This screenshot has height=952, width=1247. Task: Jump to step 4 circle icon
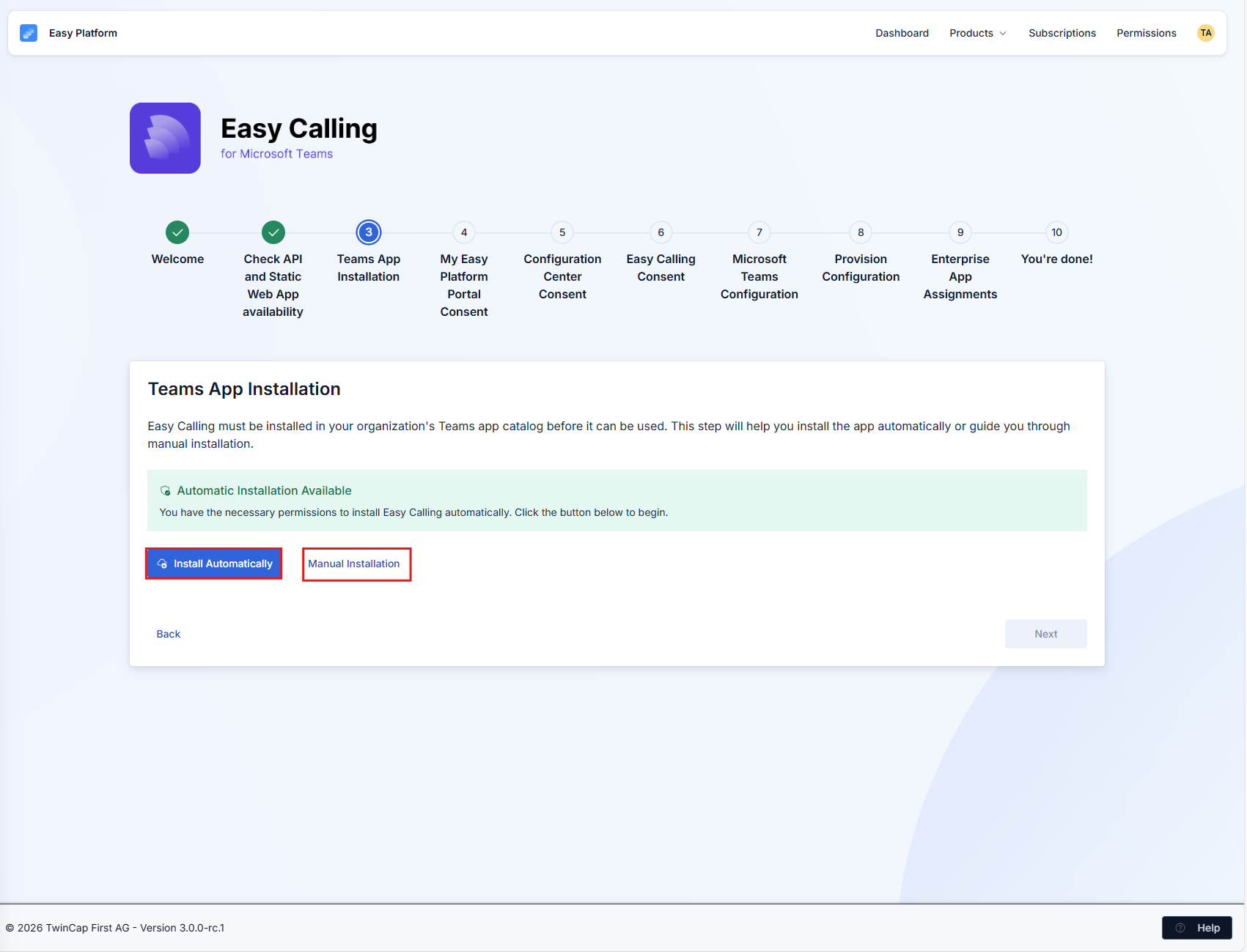[x=464, y=232]
